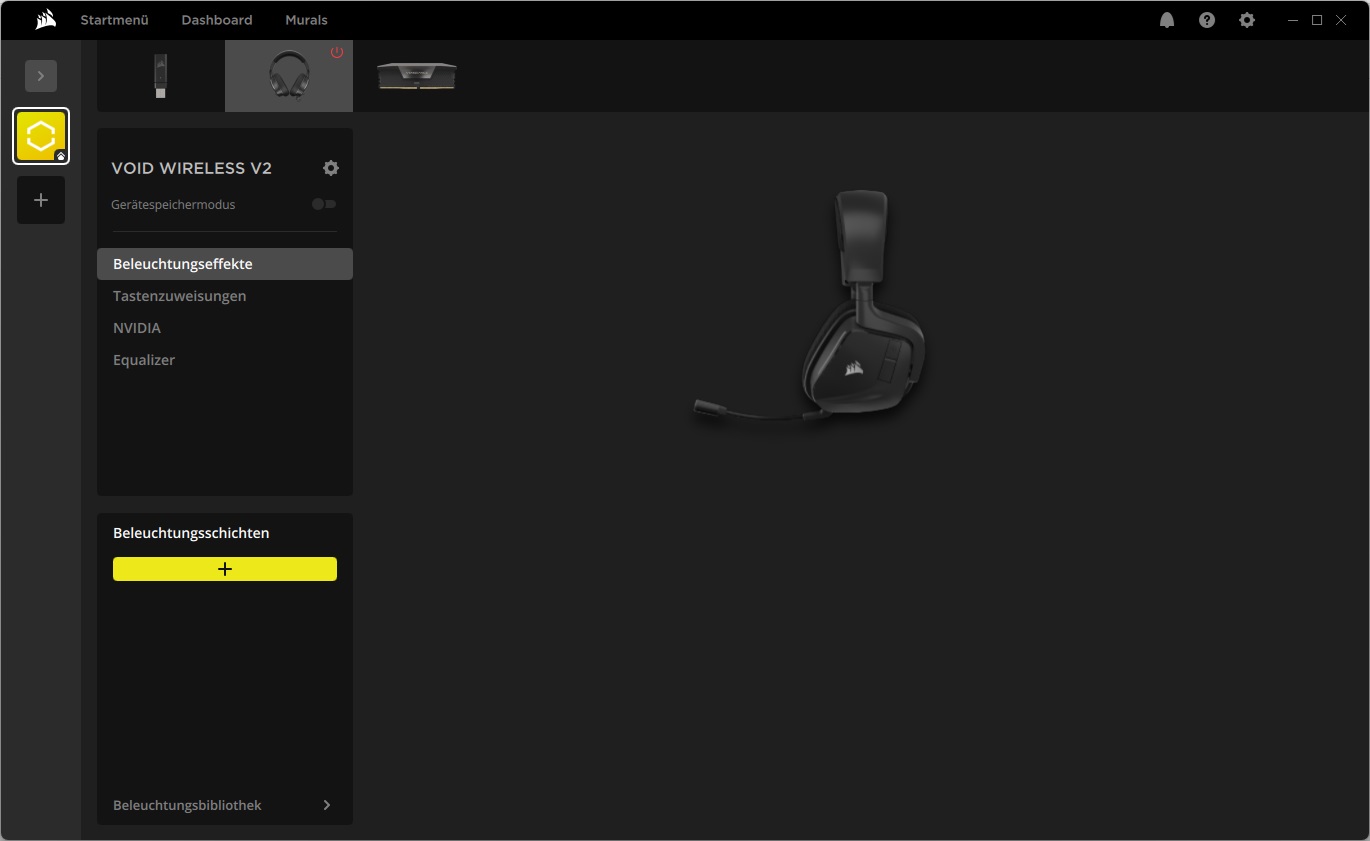Add a new lighting layer with yellow button
Viewport: 1370px width, 841px height.
(225, 569)
